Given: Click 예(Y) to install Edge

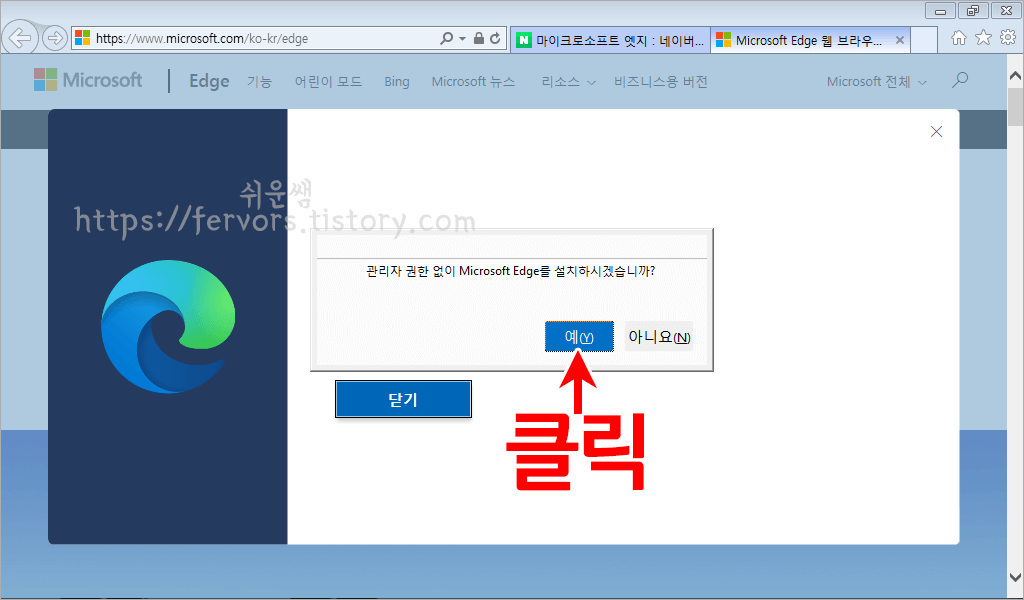Looking at the screenshot, I should click(579, 337).
